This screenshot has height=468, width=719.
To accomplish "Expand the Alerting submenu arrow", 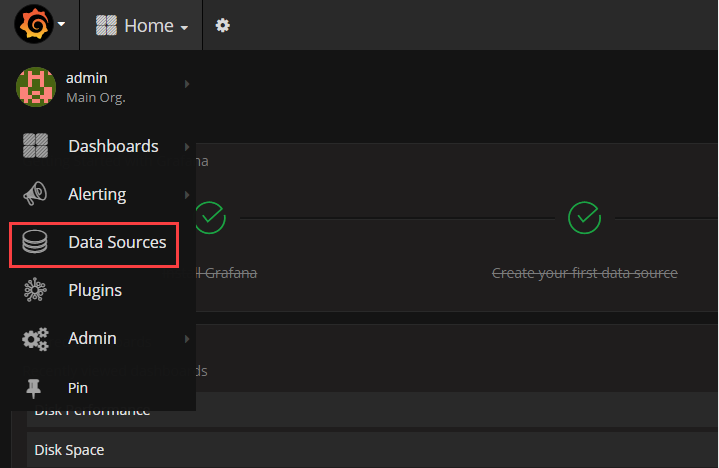I will pos(187,195).
